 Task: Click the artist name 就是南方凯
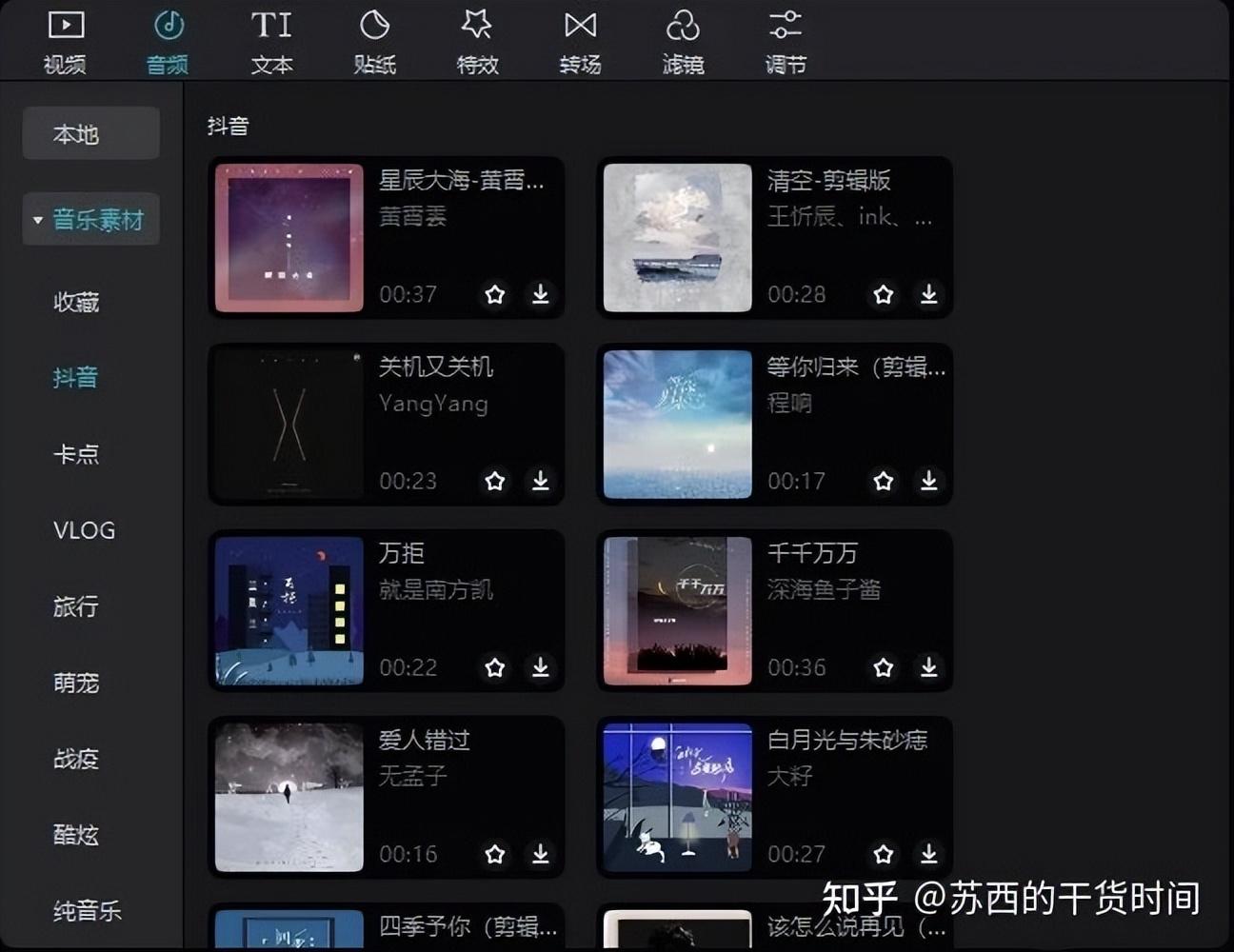[x=435, y=590]
